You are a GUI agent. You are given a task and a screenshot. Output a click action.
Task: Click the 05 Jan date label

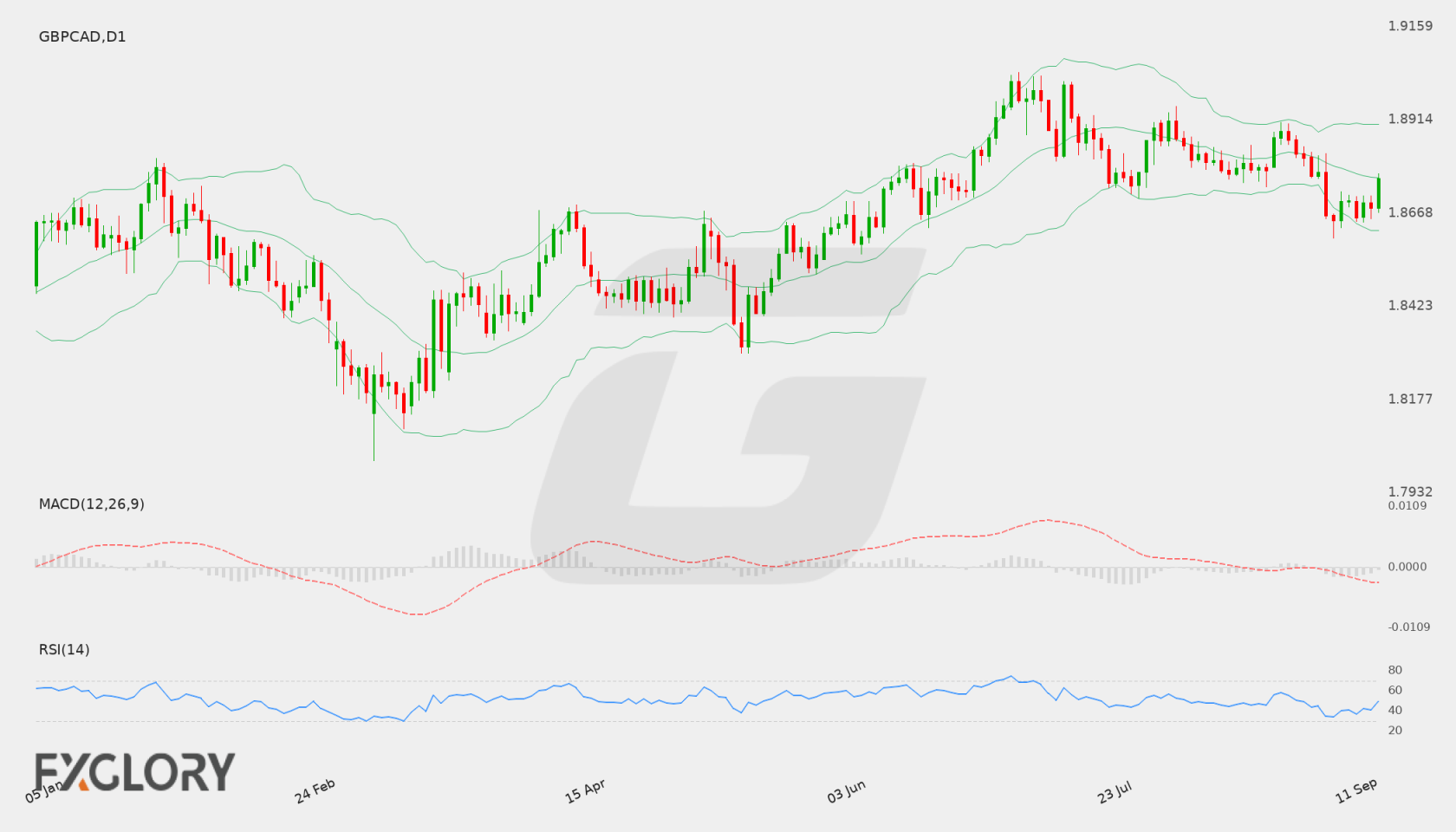(x=43, y=791)
